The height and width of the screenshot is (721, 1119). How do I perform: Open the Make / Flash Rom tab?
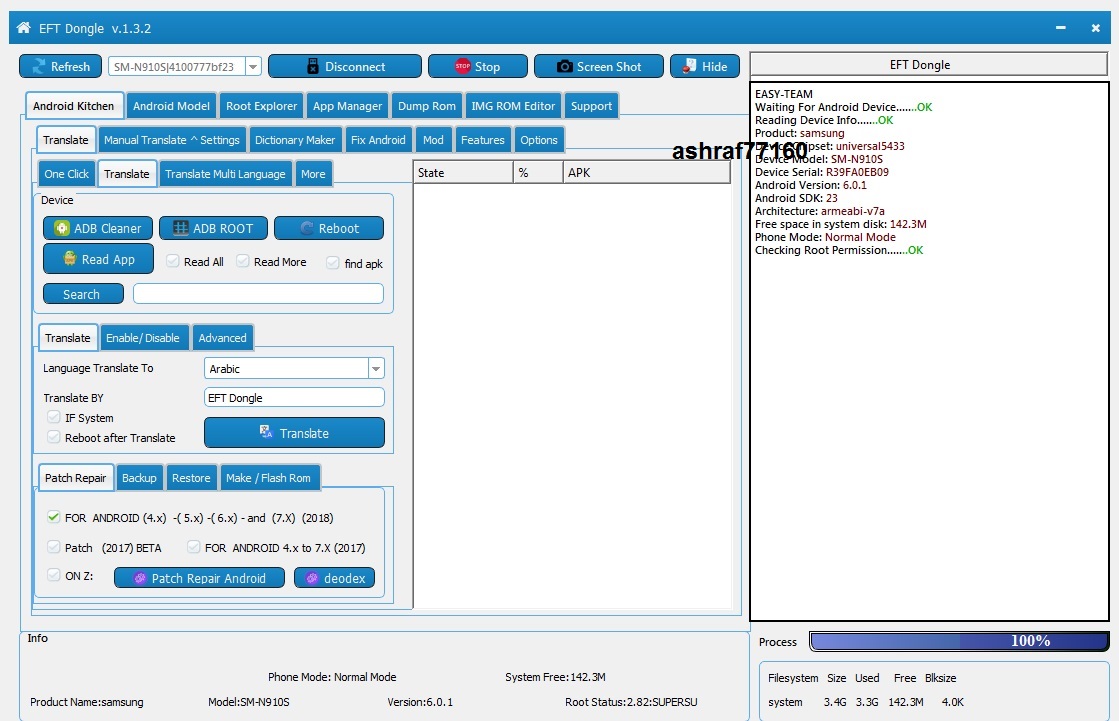click(268, 478)
